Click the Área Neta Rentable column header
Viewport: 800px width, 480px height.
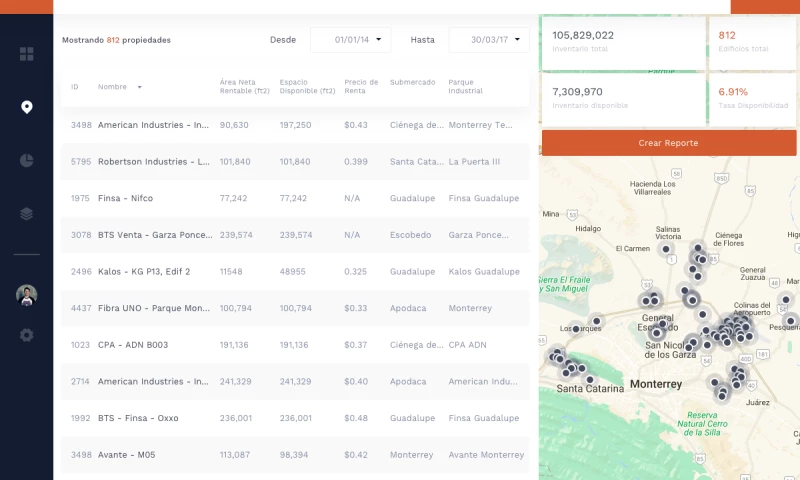point(245,87)
